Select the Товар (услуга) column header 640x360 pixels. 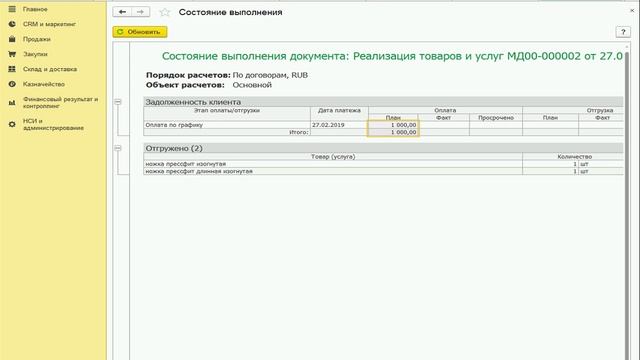[x=333, y=156]
